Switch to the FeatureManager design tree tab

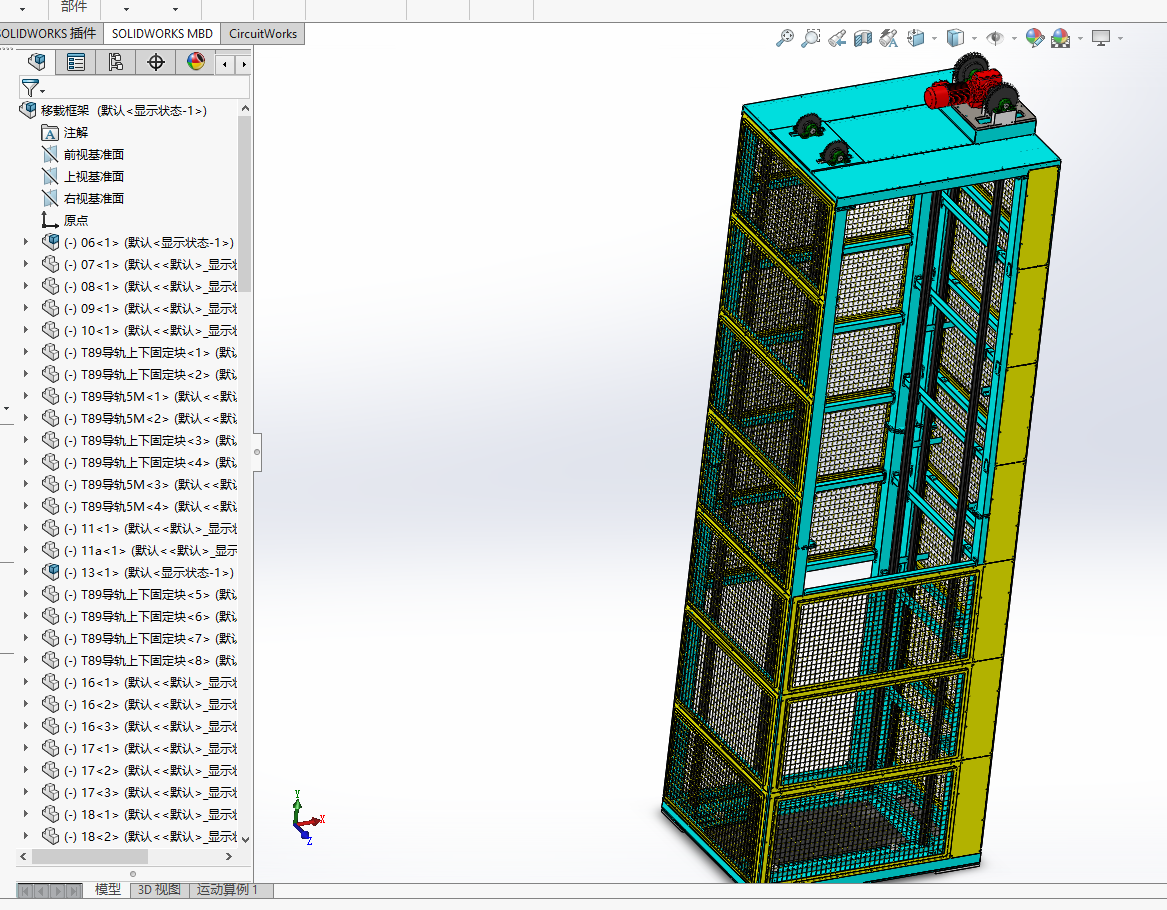coord(36,62)
